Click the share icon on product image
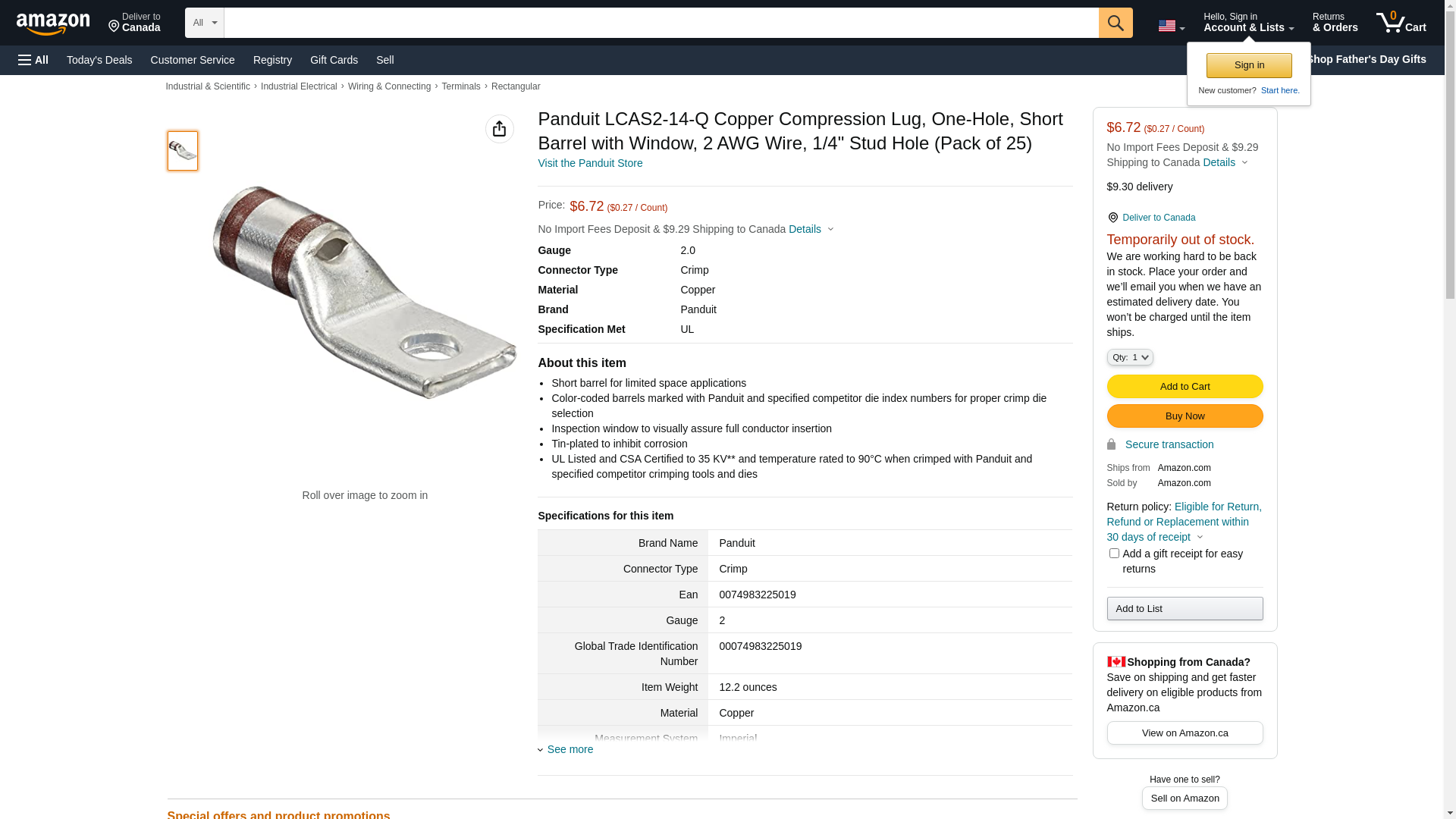 point(499,129)
